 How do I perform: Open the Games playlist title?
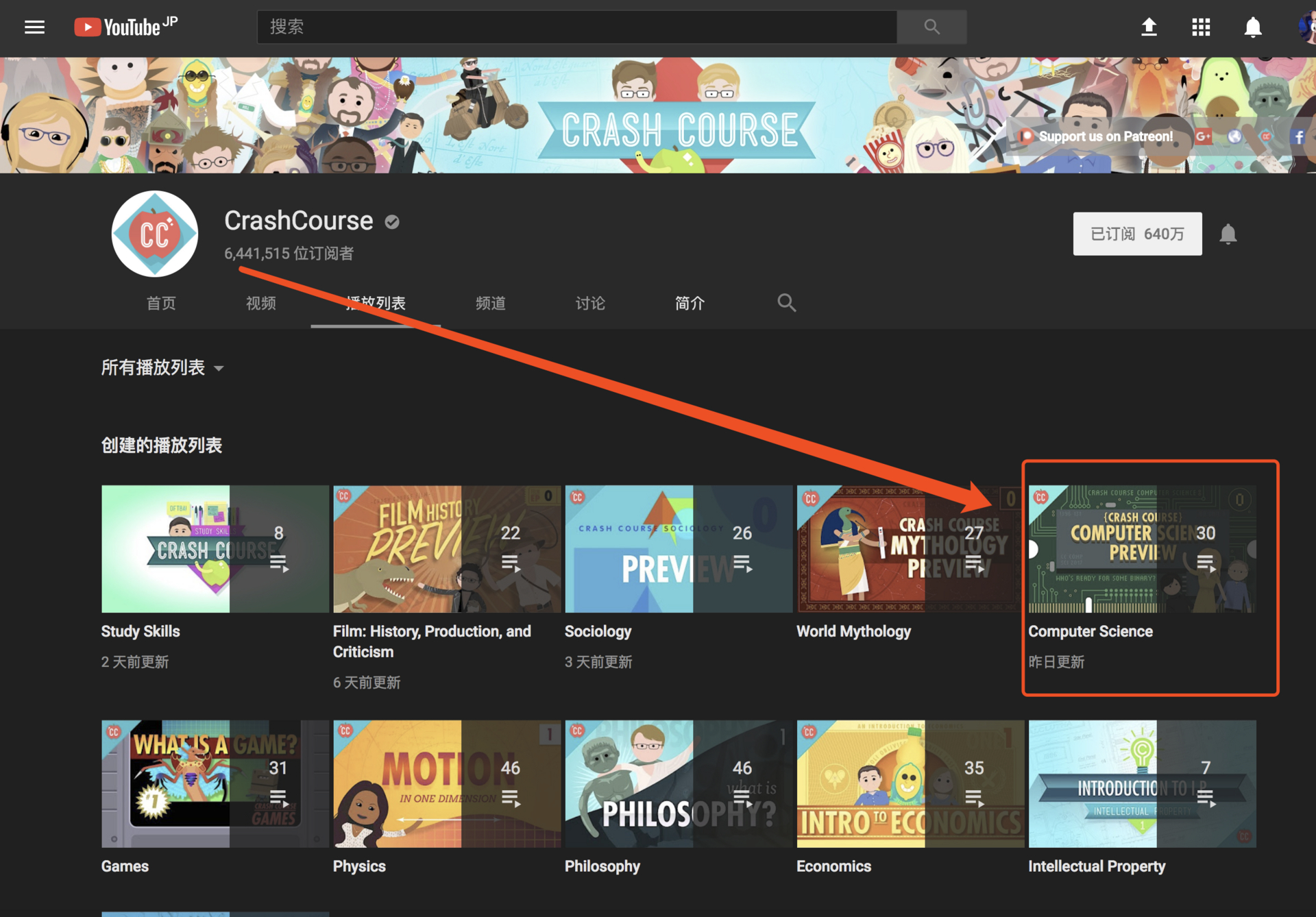[x=125, y=866]
